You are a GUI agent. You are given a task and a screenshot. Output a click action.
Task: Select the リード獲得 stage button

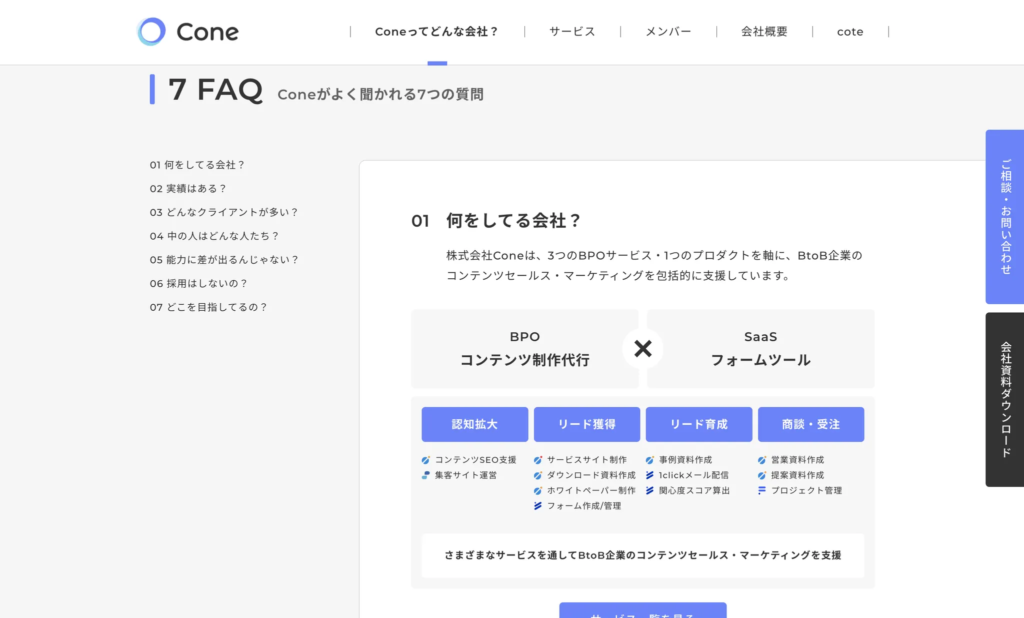(x=587, y=424)
